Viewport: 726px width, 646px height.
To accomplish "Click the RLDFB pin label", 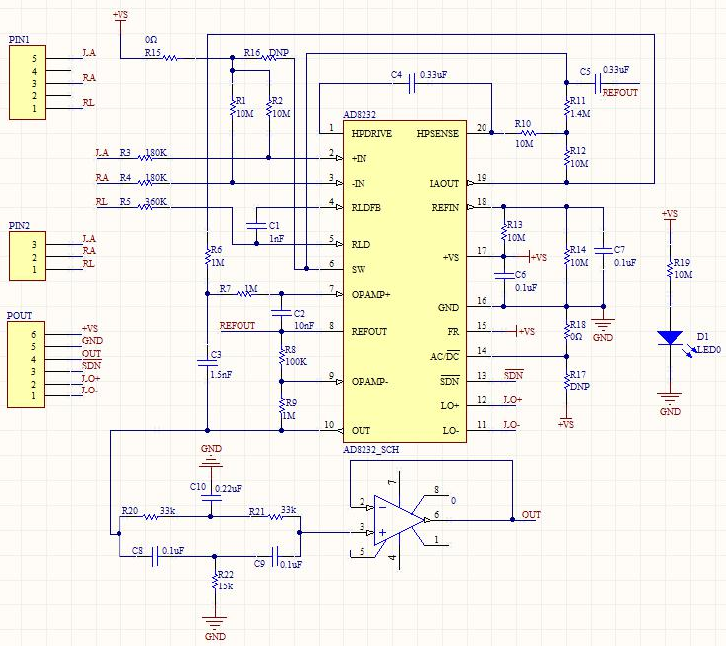I will click(366, 207).
